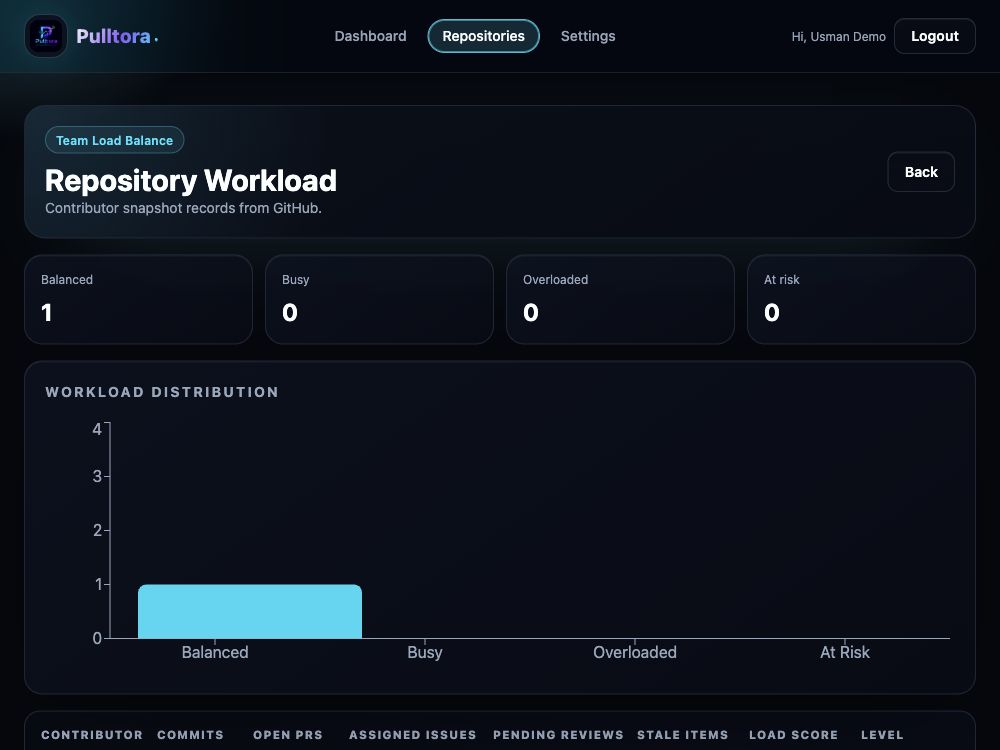Select the Balanced stat card
Viewport: 1000px width, 750px height.
(138, 300)
